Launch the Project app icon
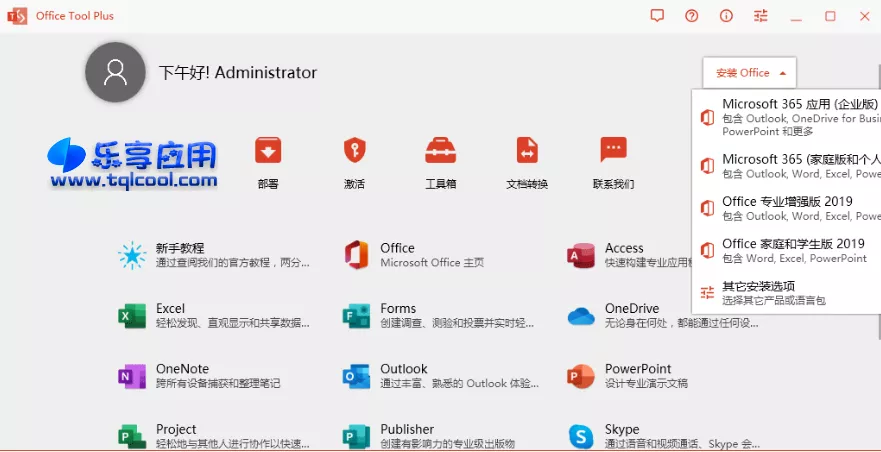Image resolution: width=881 pixels, height=452 pixels. tap(132, 436)
